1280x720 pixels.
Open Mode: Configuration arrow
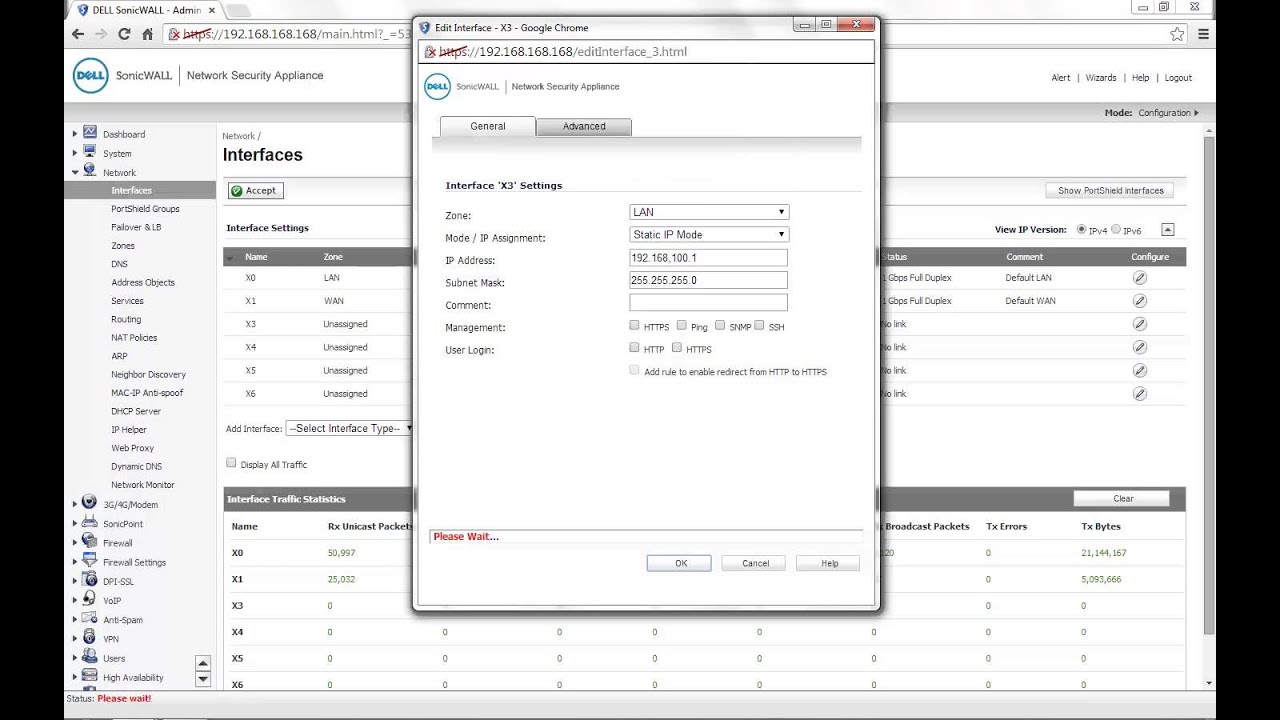[1196, 113]
